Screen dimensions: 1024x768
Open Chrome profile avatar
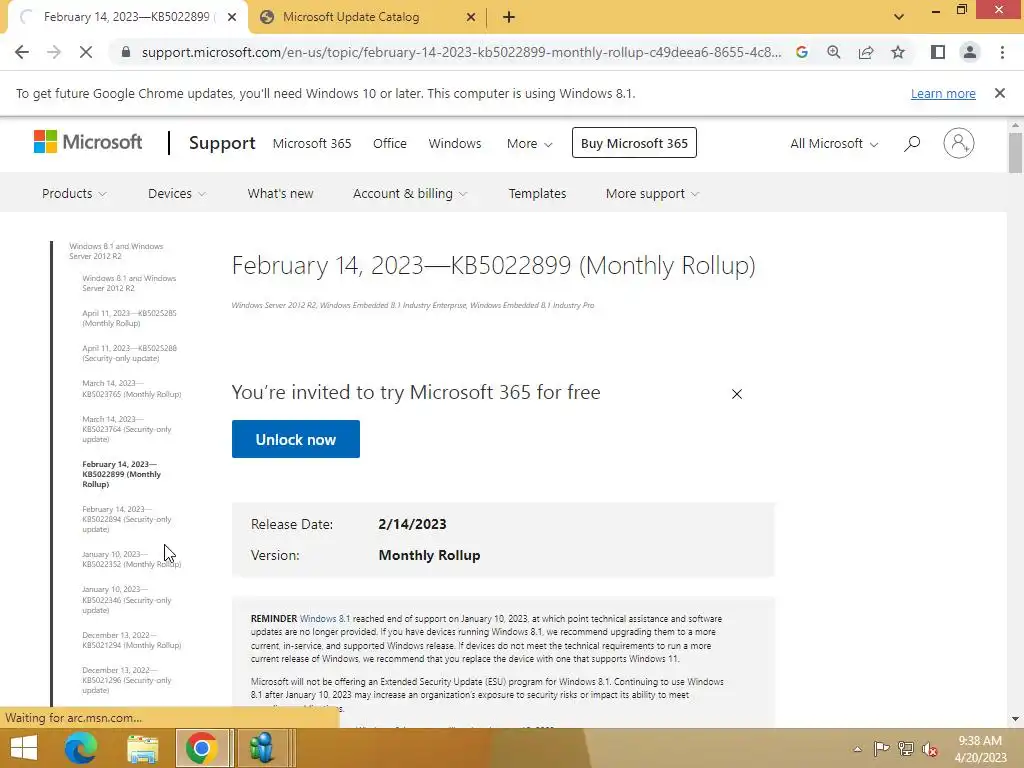pos(970,52)
